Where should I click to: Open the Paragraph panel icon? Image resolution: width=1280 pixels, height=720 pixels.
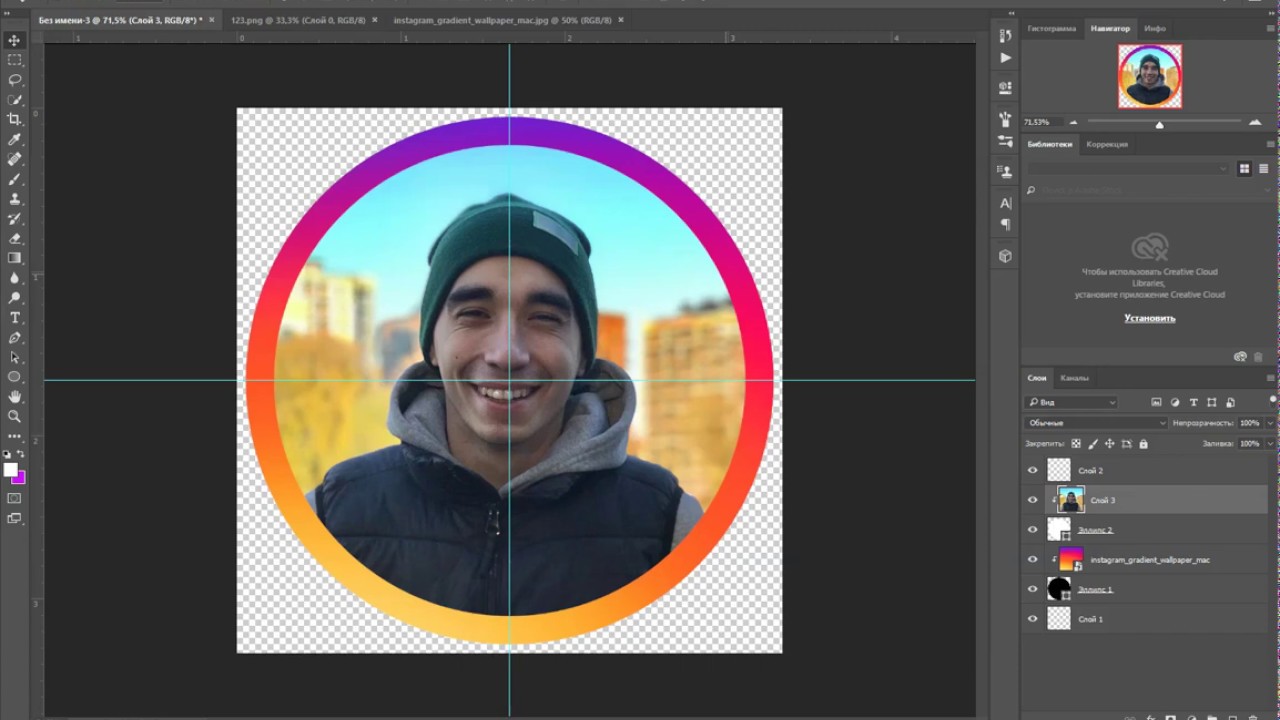[x=1005, y=225]
